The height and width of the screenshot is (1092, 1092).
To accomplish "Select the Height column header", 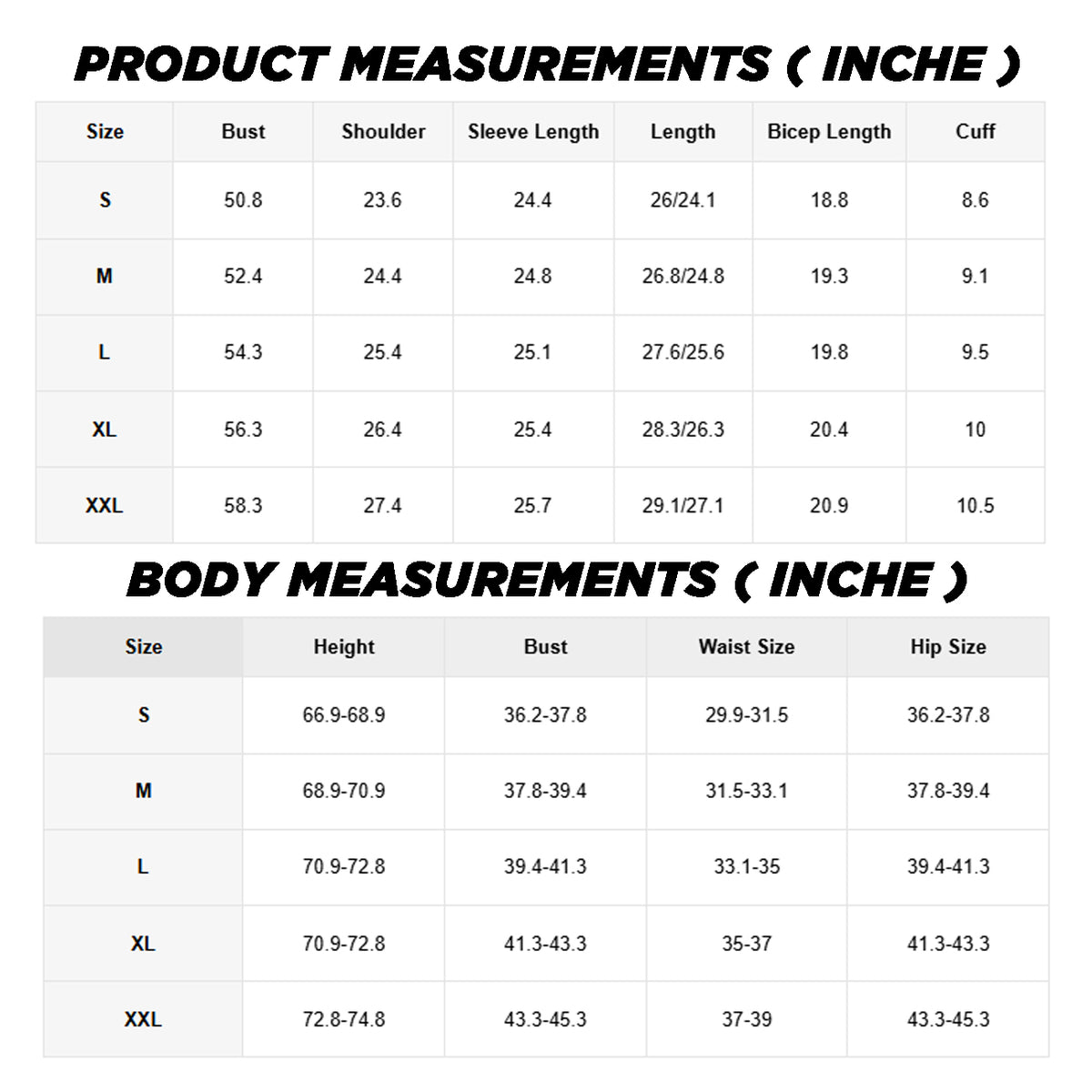I will (344, 647).
